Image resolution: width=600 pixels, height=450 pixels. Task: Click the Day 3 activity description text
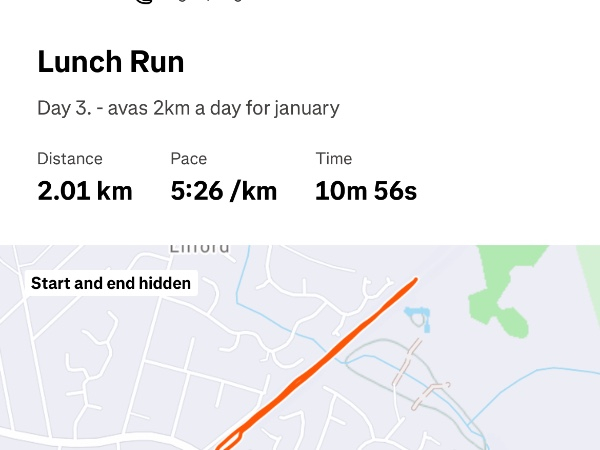188,108
